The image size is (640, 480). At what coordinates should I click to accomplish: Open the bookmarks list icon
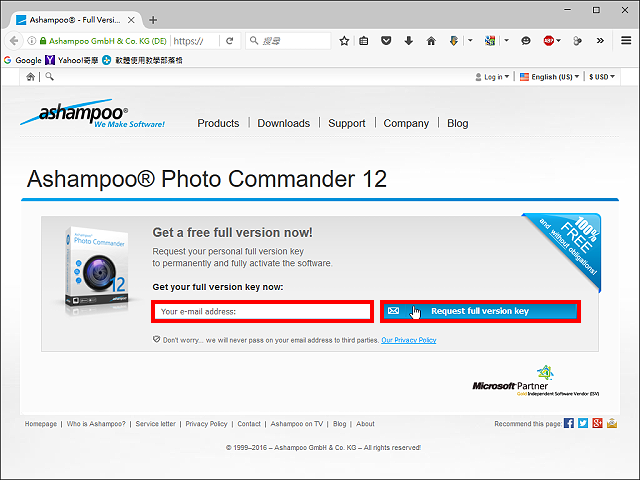point(364,41)
